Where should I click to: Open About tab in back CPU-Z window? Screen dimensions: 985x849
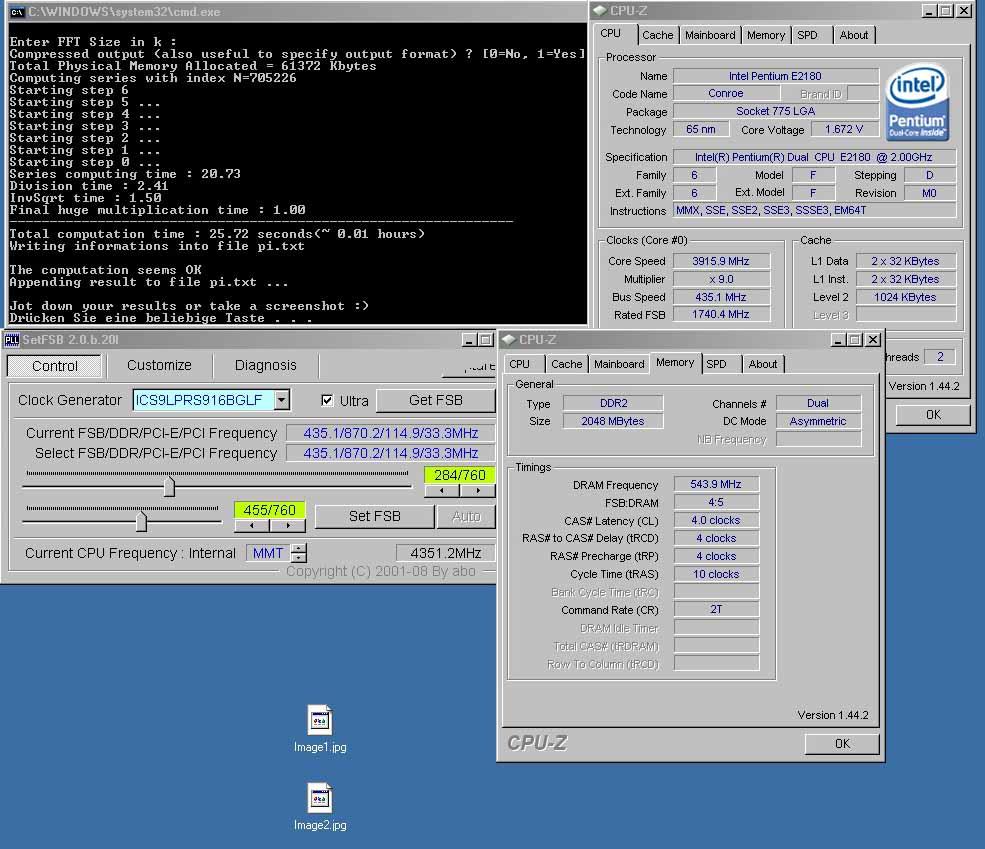[854, 35]
